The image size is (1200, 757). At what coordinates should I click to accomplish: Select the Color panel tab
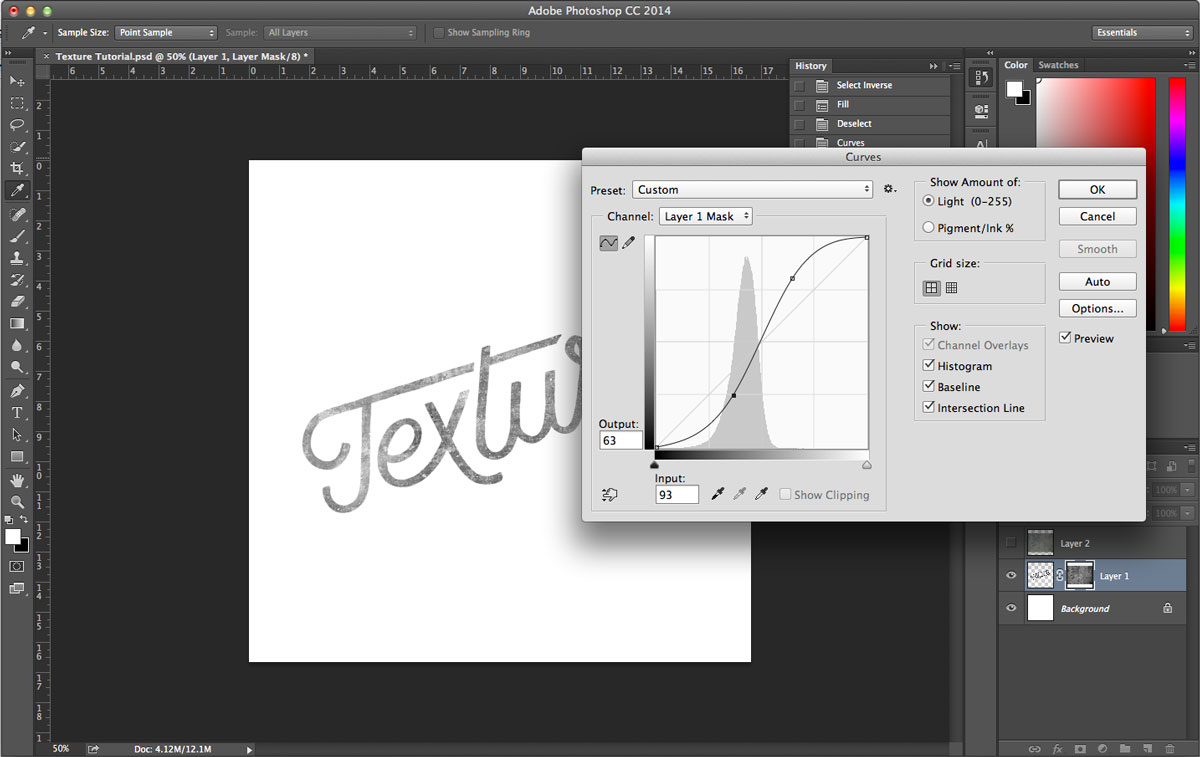pyautogui.click(x=1016, y=65)
